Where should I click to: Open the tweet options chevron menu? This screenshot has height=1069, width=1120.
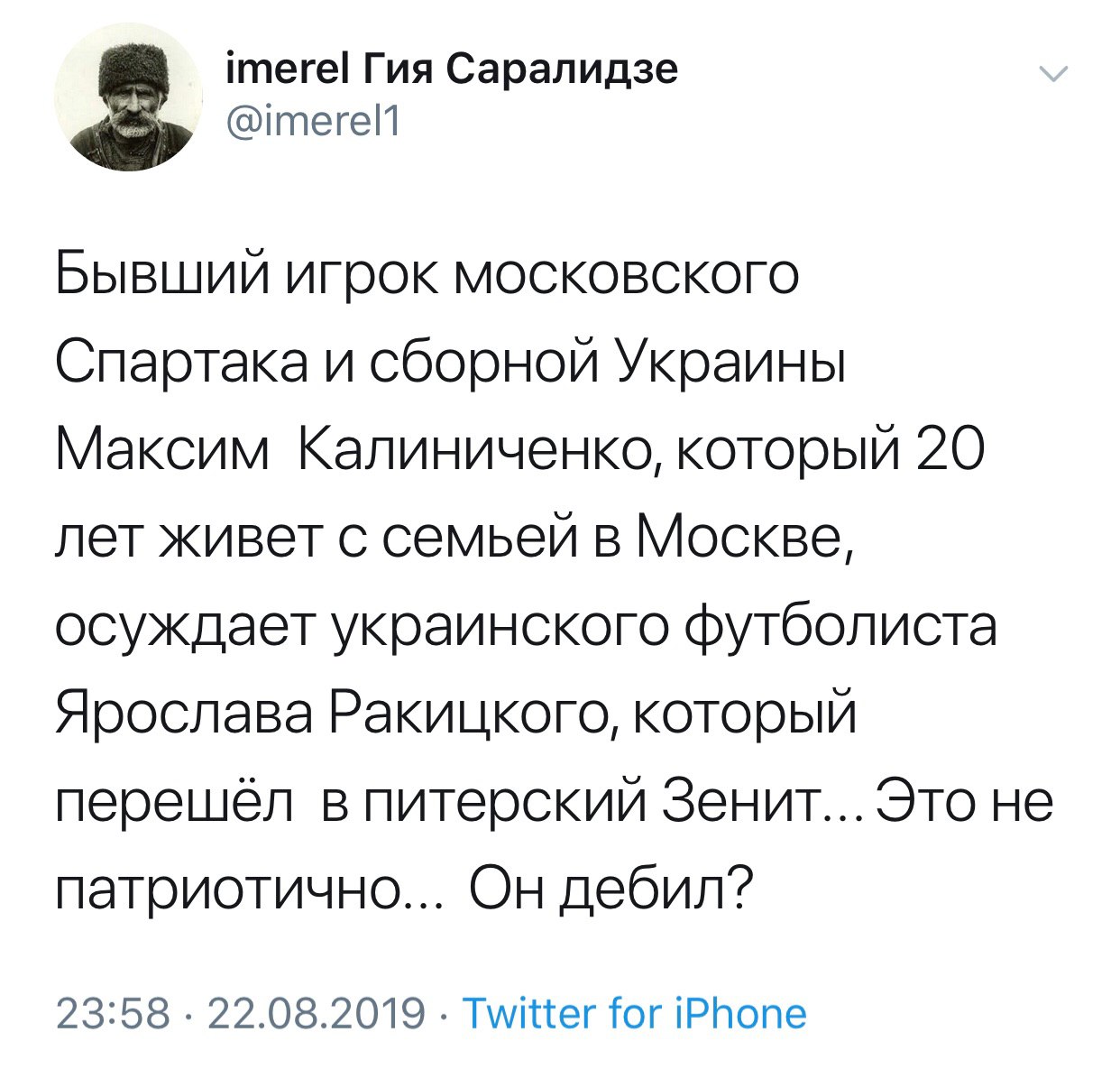pos(1053,74)
